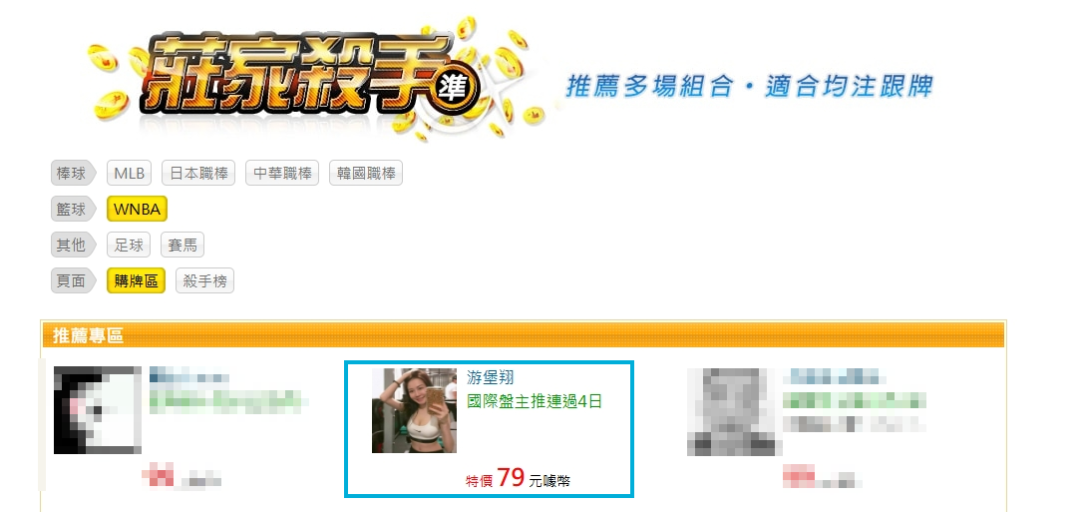Open the blurred right recommendation avatar
This screenshot has height=512, width=1080.
point(730,411)
